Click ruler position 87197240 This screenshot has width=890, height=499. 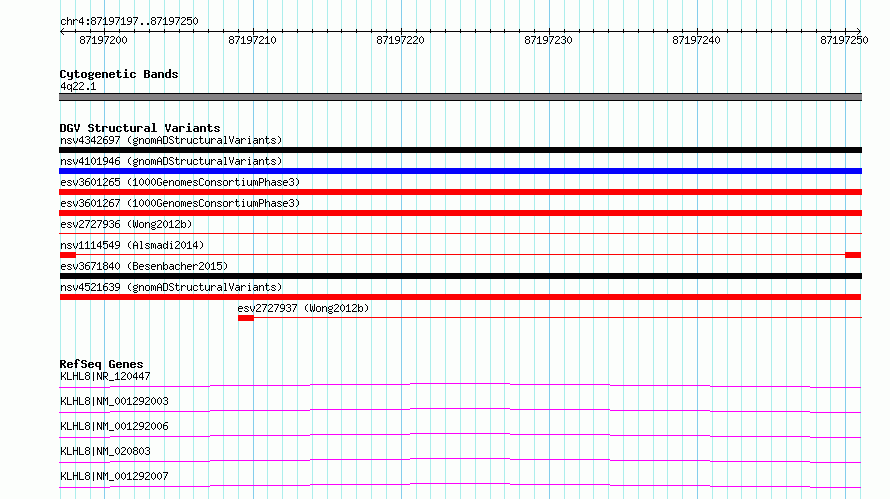click(696, 40)
